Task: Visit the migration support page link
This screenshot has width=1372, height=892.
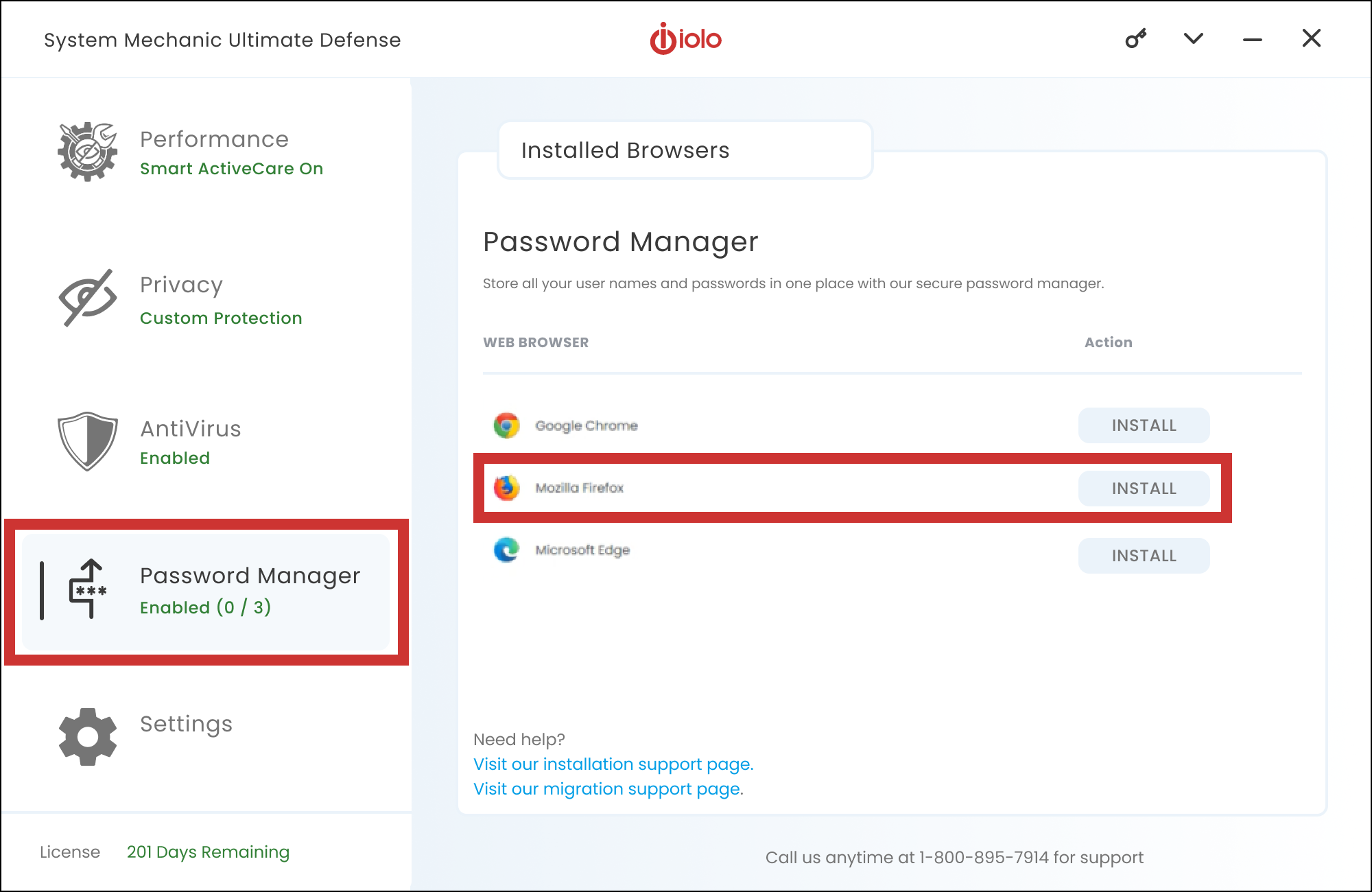Action: (x=608, y=789)
